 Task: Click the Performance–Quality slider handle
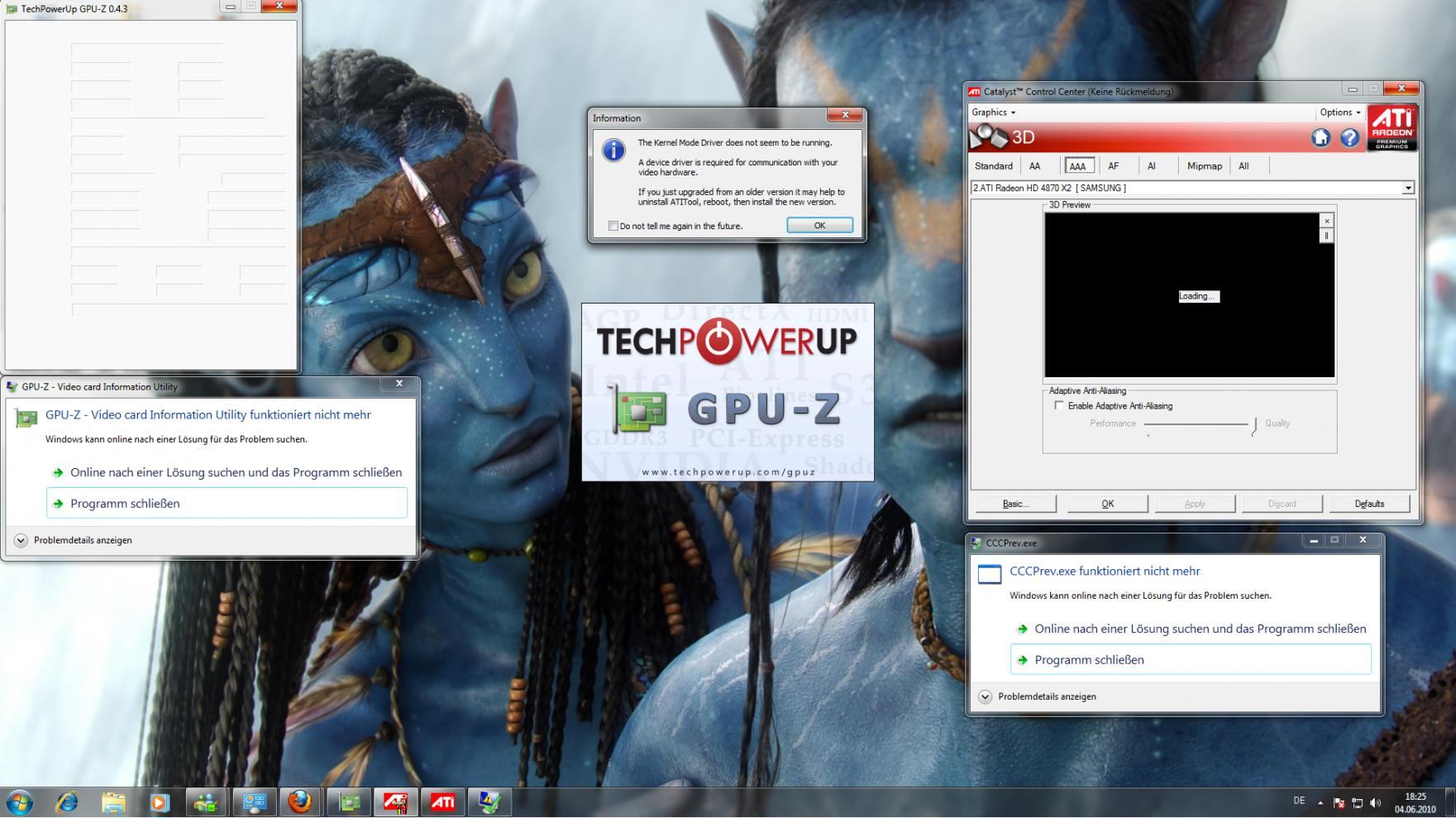tap(1254, 425)
